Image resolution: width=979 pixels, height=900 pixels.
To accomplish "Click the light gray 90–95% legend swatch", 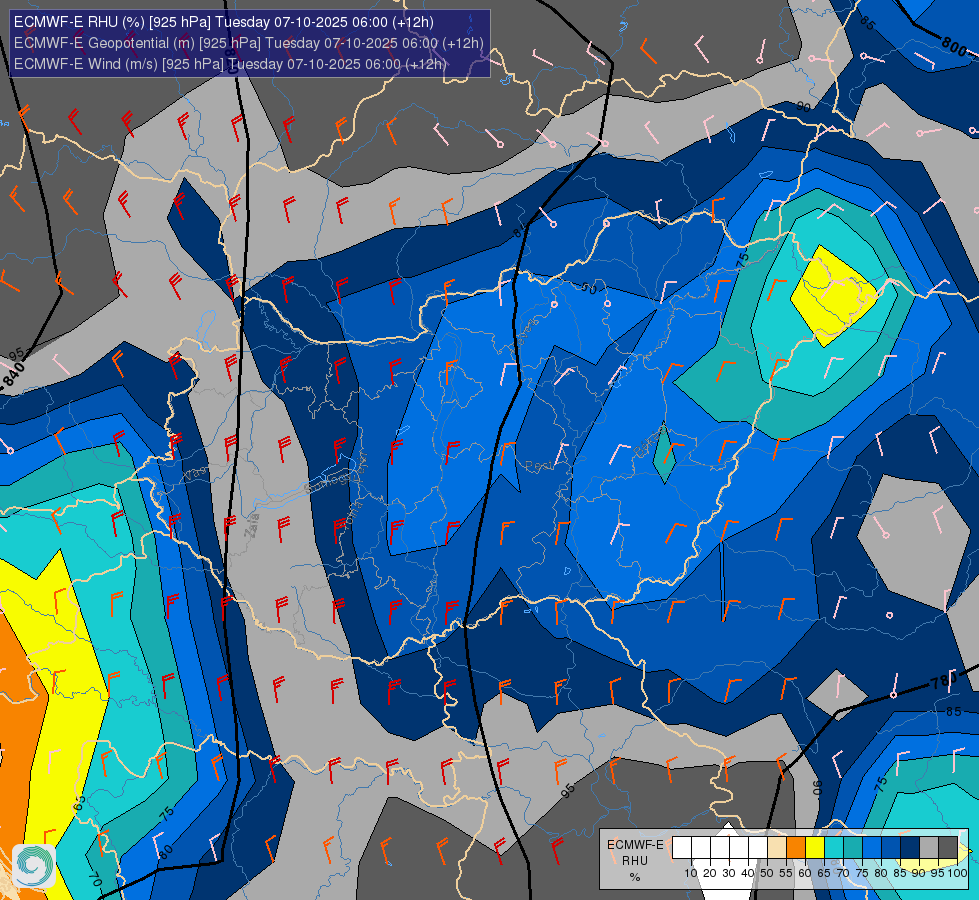I will [929, 848].
